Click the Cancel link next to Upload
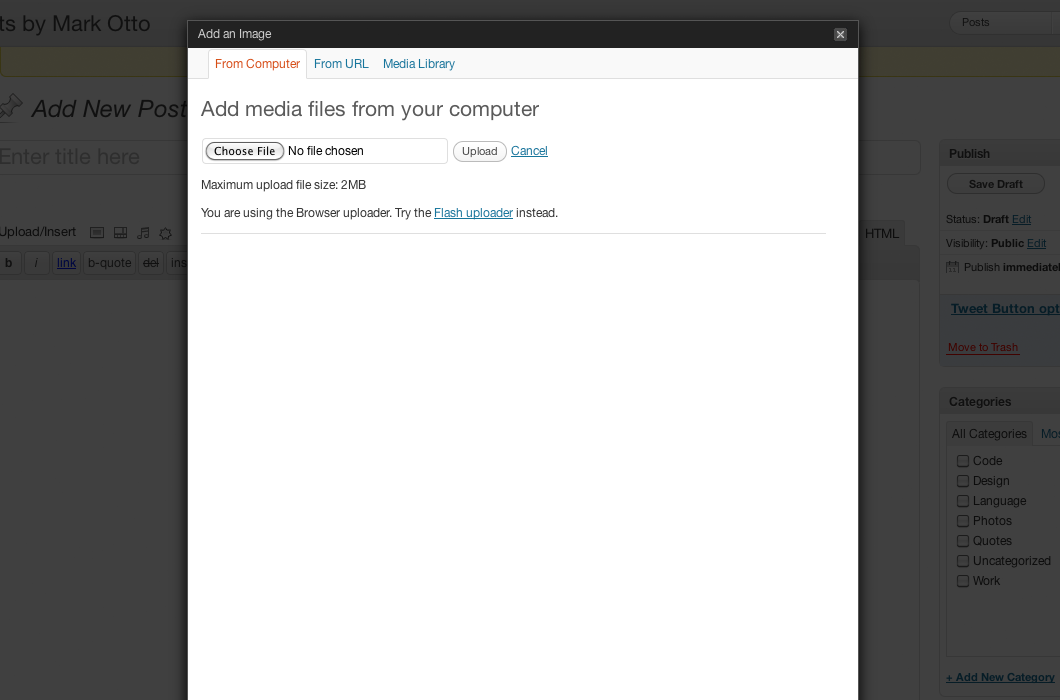This screenshot has height=700, width=1060. (x=529, y=151)
